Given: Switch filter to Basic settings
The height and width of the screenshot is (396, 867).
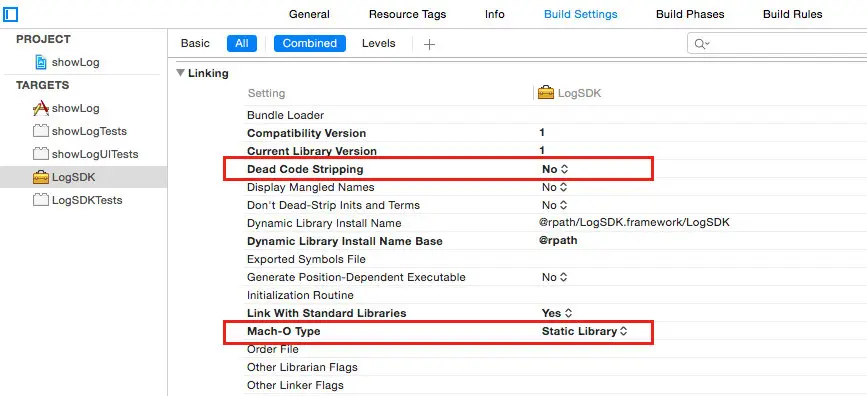Looking at the screenshot, I should pyautogui.click(x=195, y=43).
